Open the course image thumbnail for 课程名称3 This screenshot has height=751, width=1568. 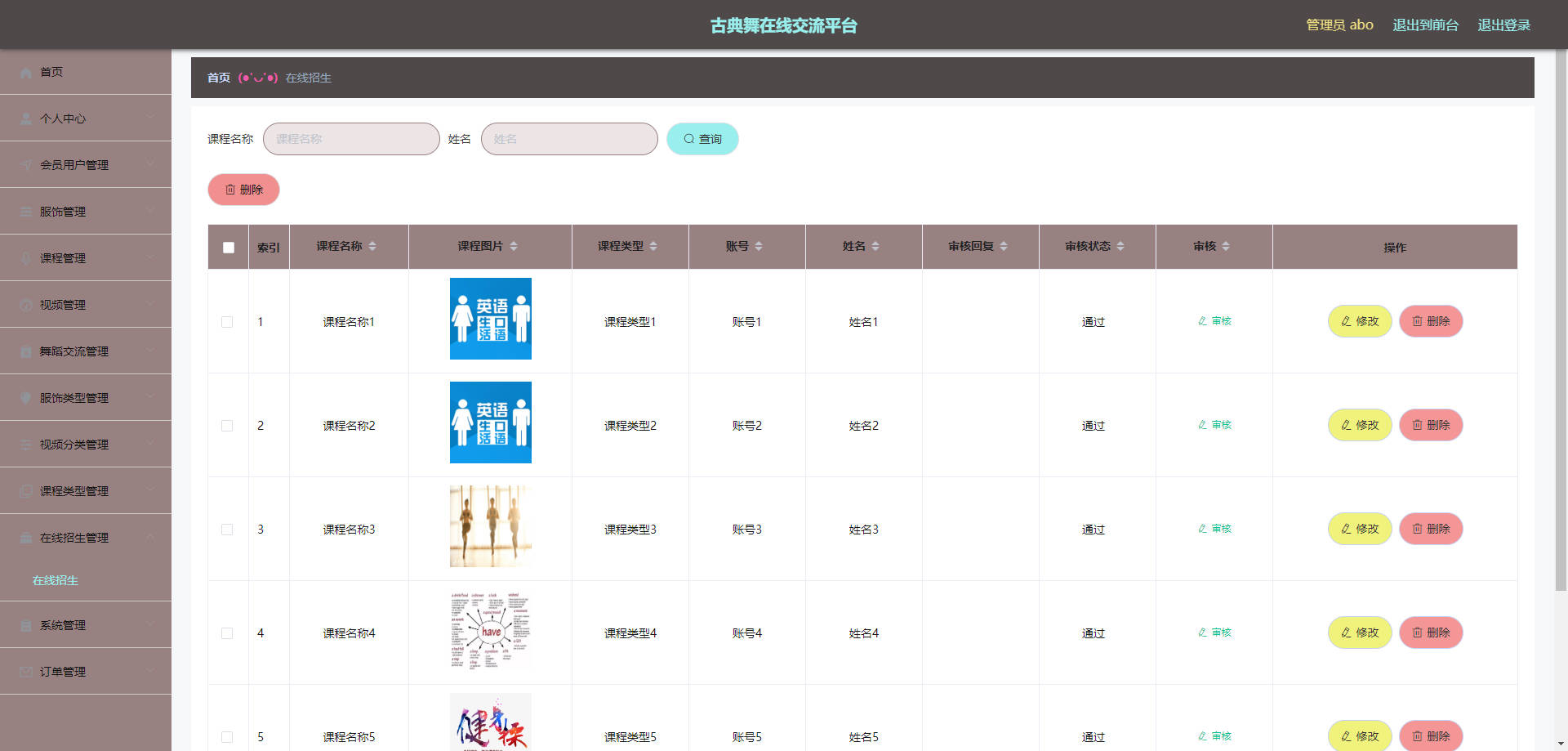coord(491,526)
